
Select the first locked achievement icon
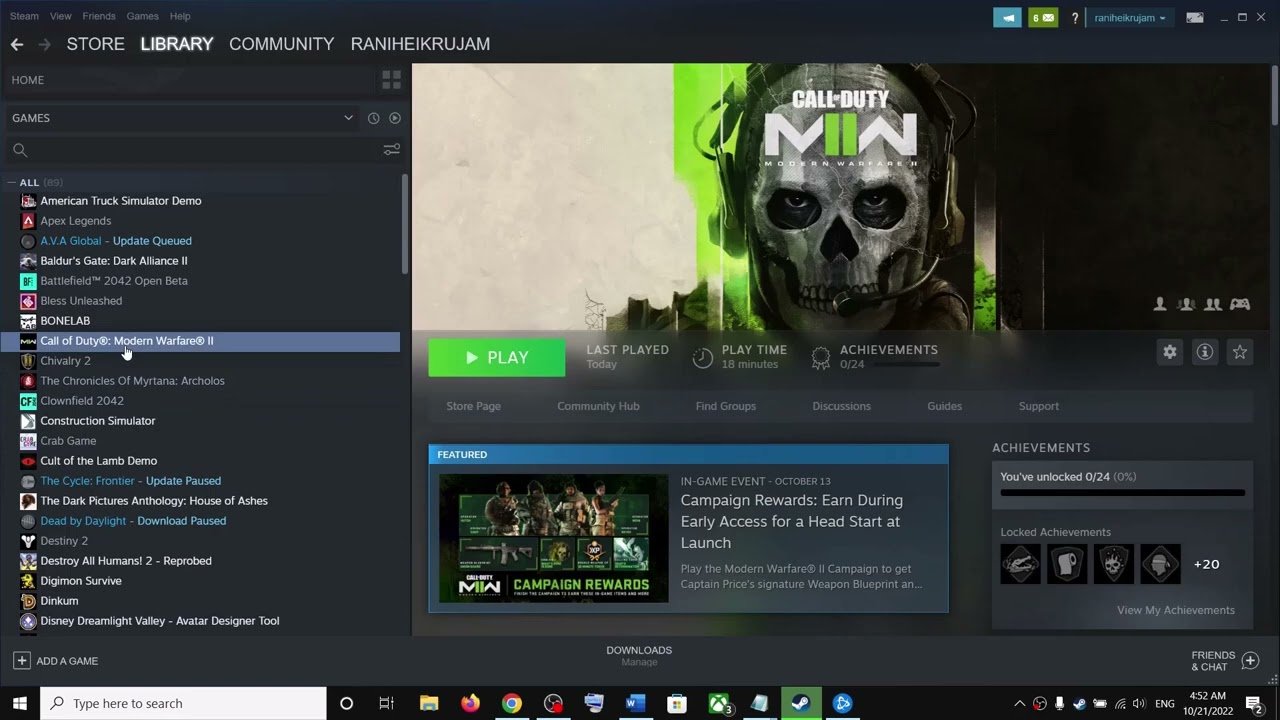coord(1020,564)
